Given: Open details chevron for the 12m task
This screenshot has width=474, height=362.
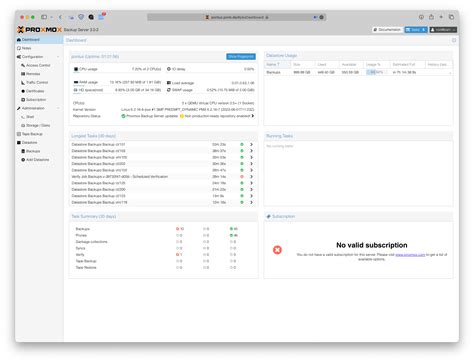Looking at the screenshot, I should [252, 202].
